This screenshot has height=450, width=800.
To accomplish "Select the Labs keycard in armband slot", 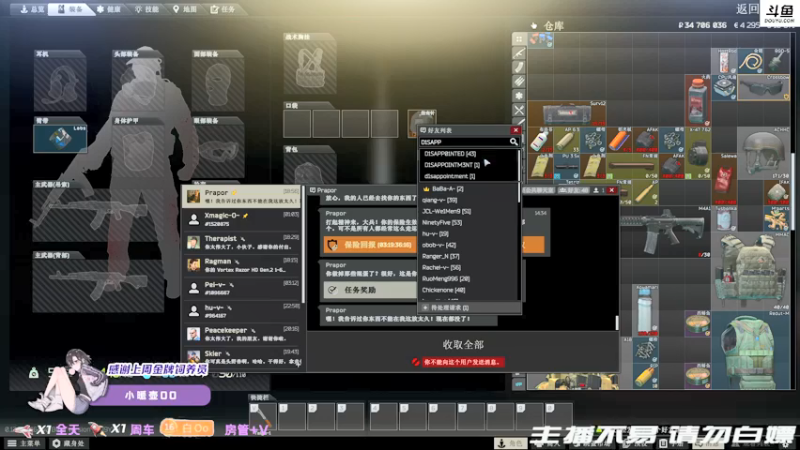I will click(60, 138).
